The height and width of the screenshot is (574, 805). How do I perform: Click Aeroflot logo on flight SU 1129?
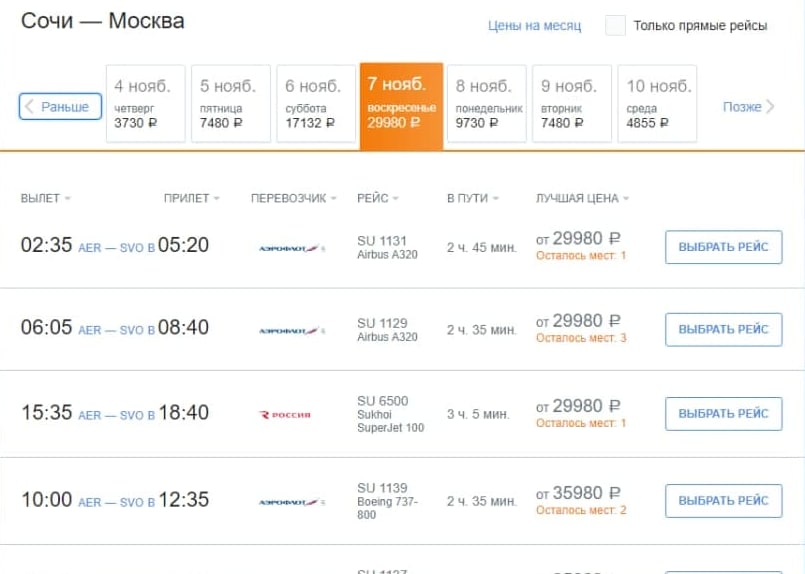tap(291, 330)
